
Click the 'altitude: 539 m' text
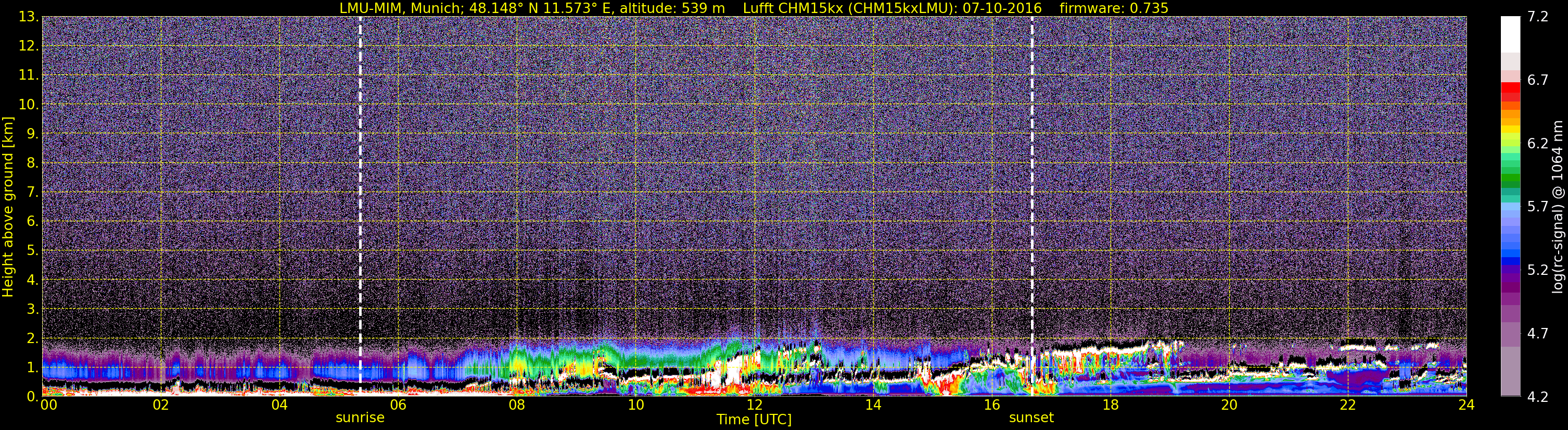(x=672, y=8)
